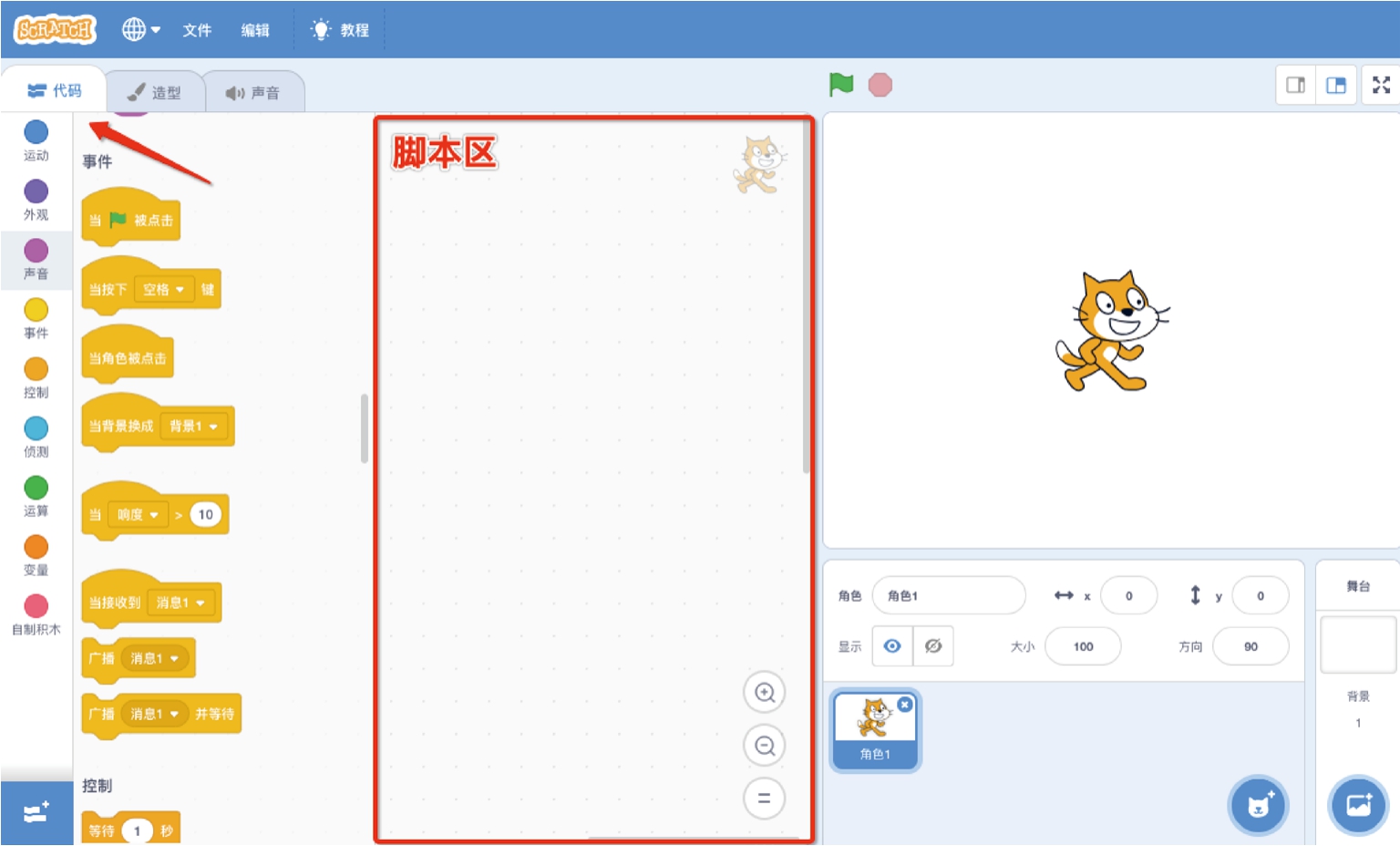Click the 事件 palette heading
Viewport: 1400px width, 846px height.
pos(98,161)
